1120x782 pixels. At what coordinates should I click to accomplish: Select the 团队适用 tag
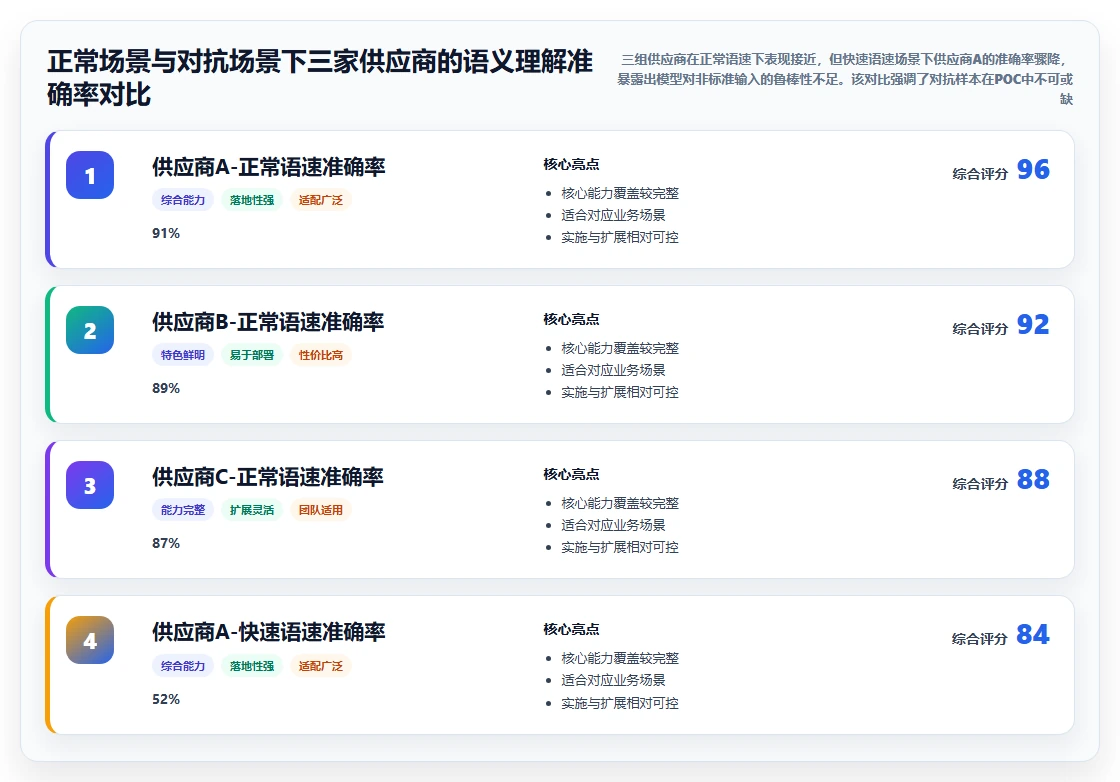321,510
